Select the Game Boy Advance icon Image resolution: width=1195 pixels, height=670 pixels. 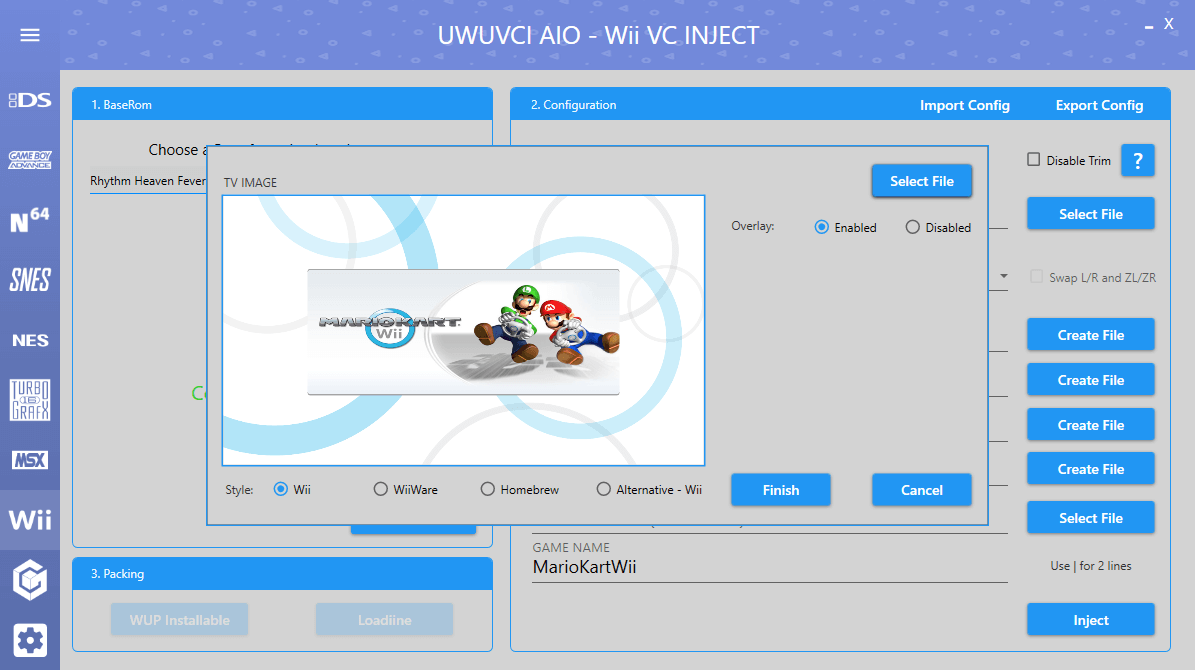(x=30, y=159)
